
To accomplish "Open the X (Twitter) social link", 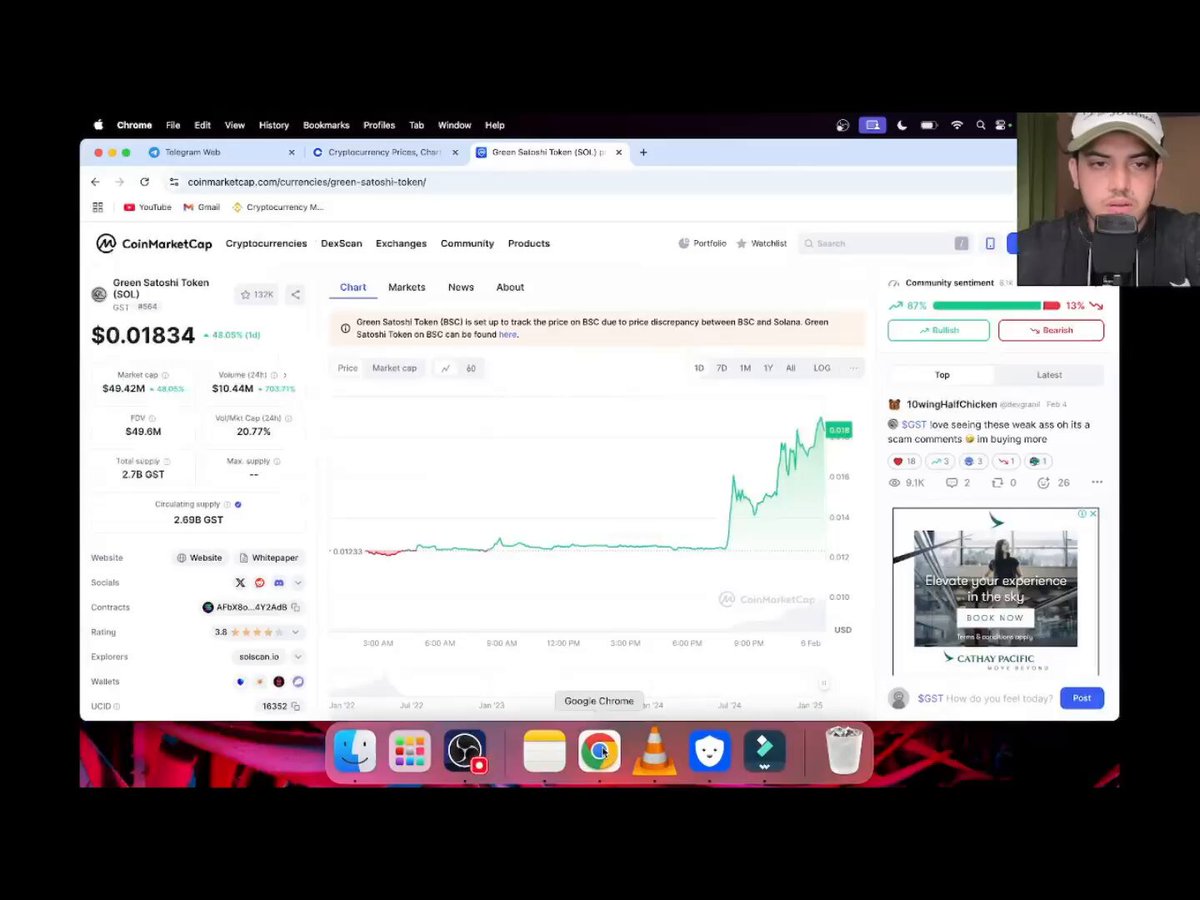I will [x=240, y=582].
